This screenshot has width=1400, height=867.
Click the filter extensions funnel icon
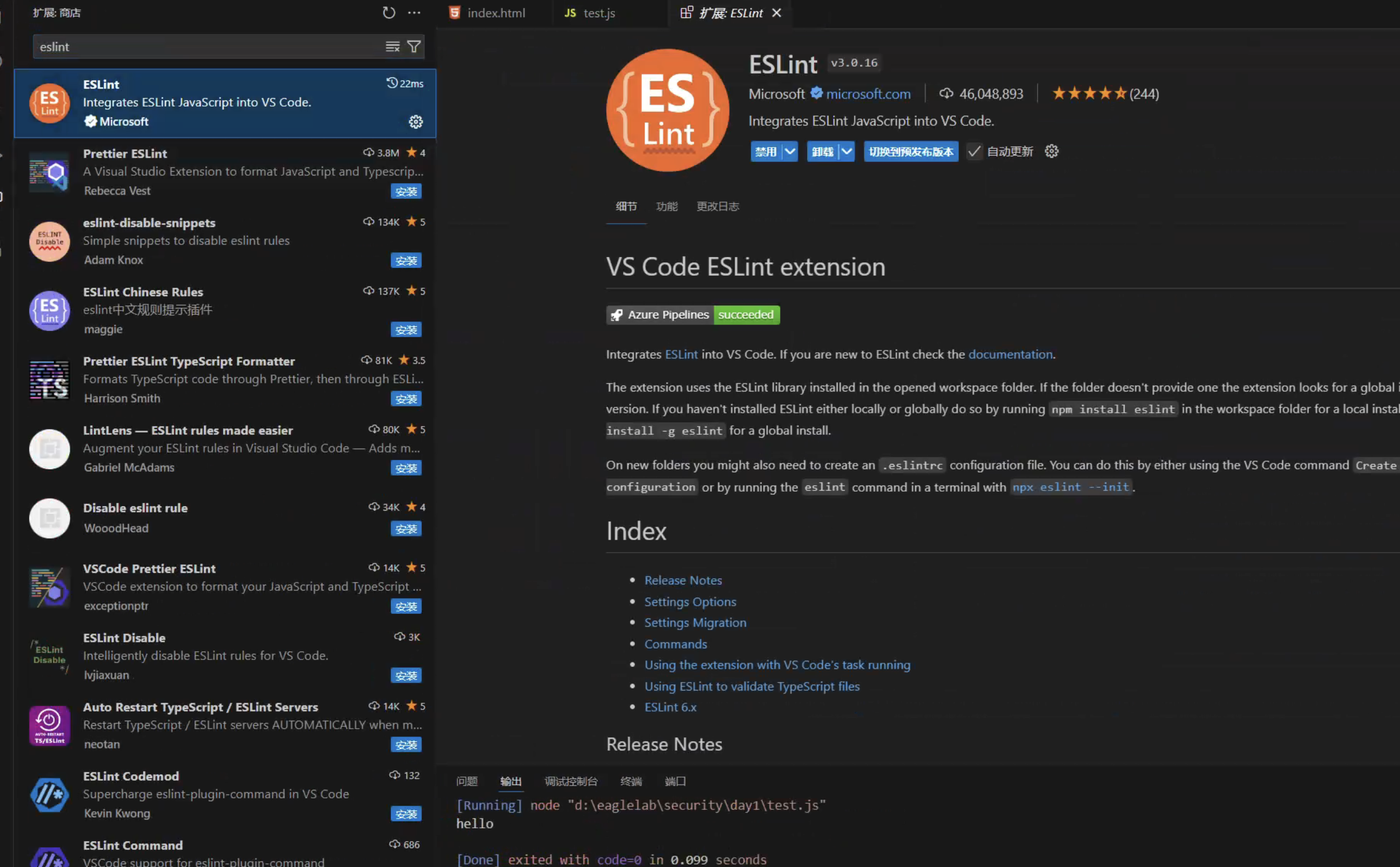(414, 47)
